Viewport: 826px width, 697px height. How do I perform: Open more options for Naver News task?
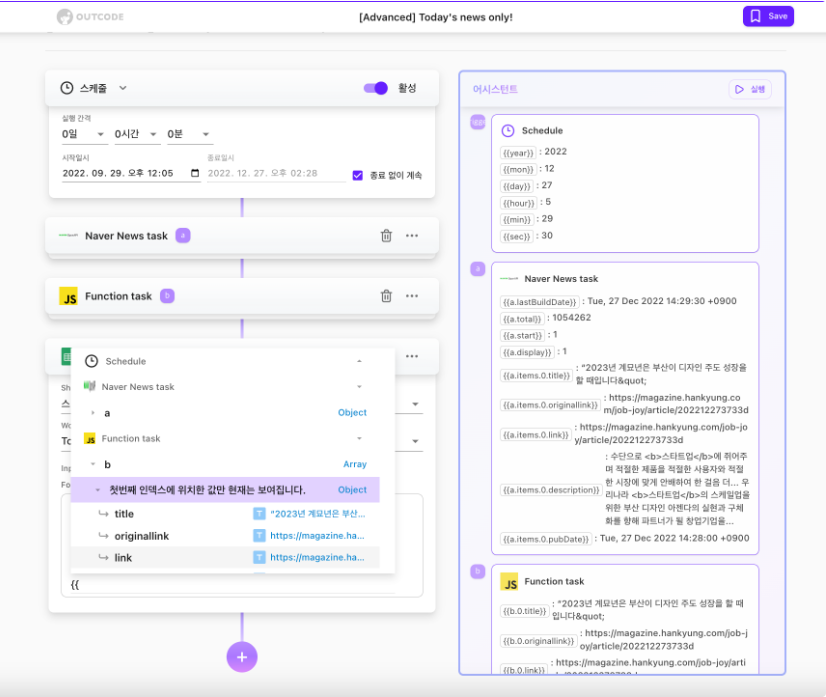pyautogui.click(x=412, y=236)
